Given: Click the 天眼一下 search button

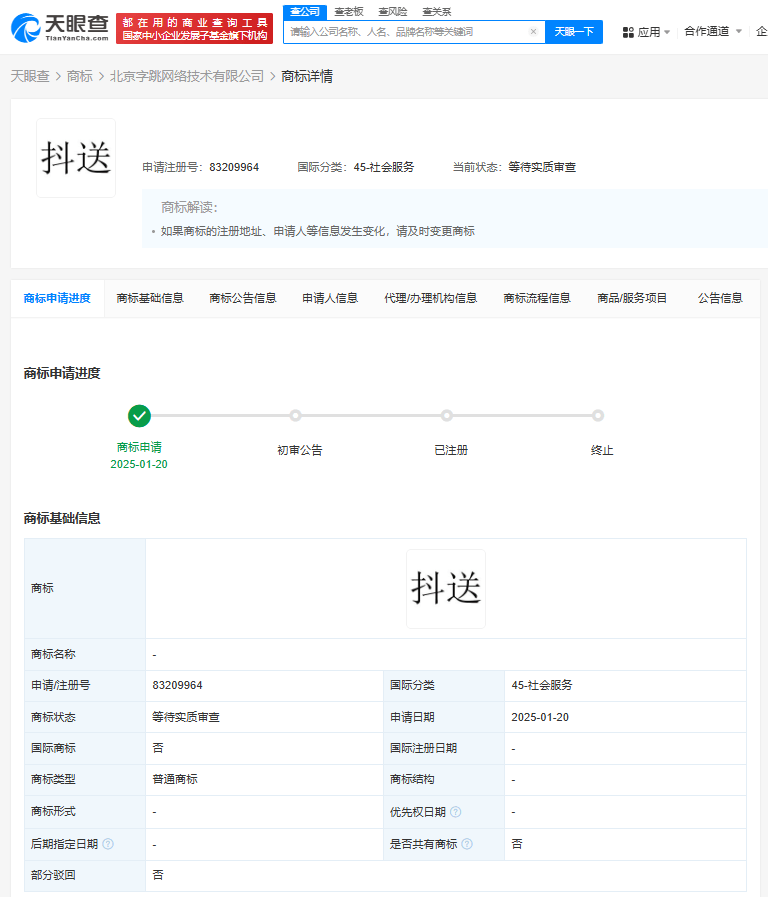Looking at the screenshot, I should (x=574, y=31).
